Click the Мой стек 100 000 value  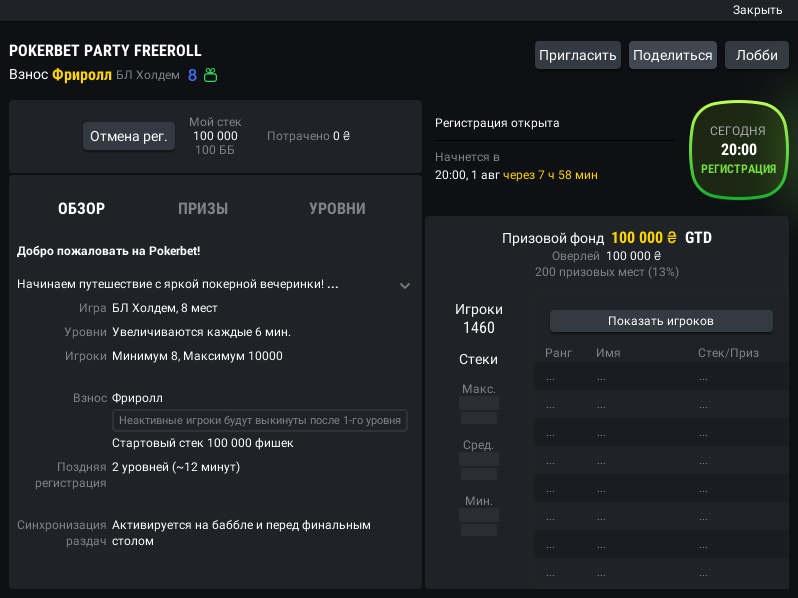point(215,136)
